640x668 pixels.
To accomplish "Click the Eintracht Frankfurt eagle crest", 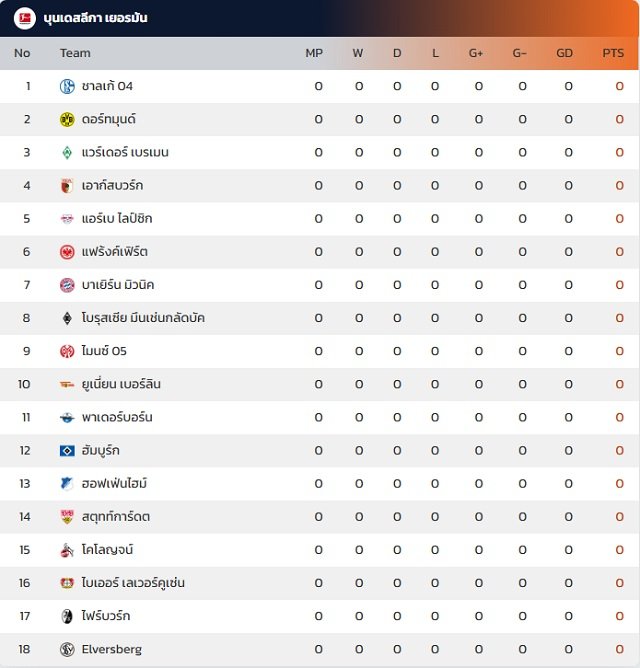I will (67, 252).
